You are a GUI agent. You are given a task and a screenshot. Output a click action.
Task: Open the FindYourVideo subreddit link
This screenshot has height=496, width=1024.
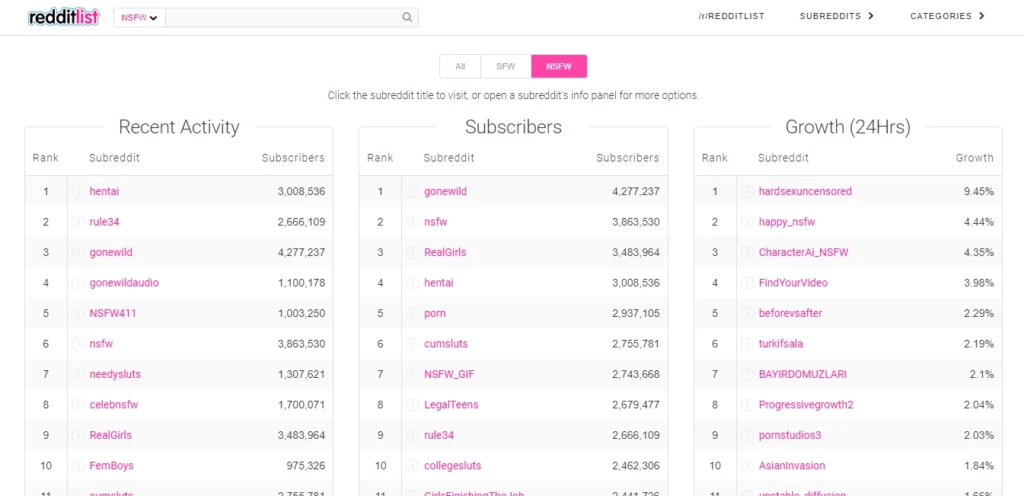coord(793,283)
